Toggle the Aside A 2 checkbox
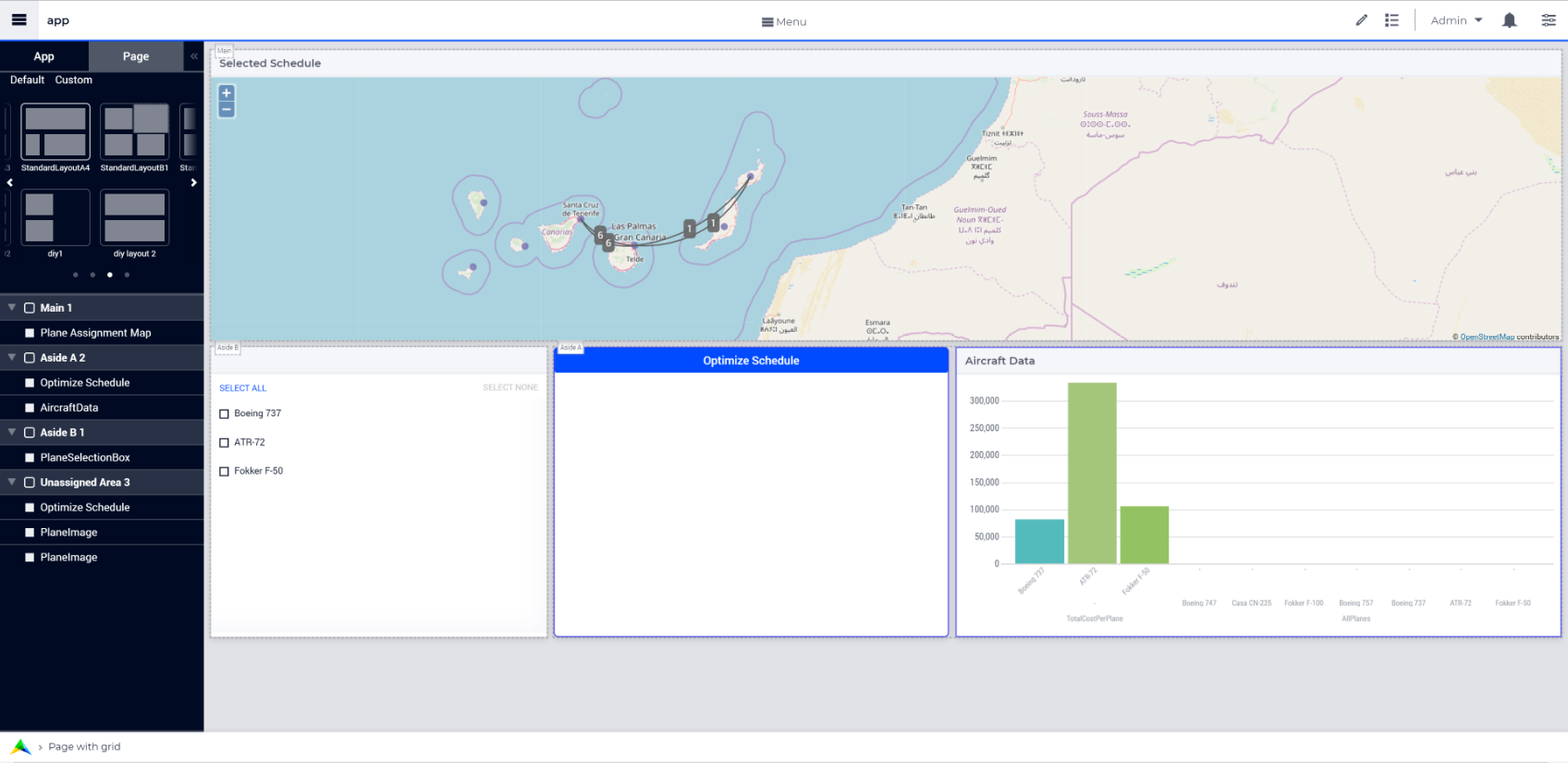This screenshot has width=1568, height=763. [30, 358]
